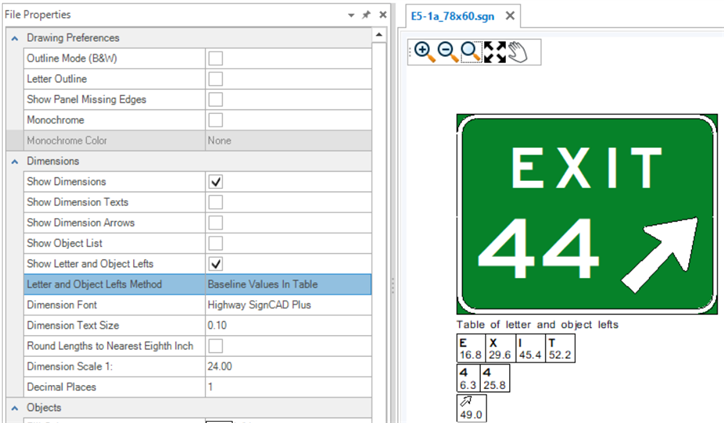Click the Dimension Text Size value field

287,326
